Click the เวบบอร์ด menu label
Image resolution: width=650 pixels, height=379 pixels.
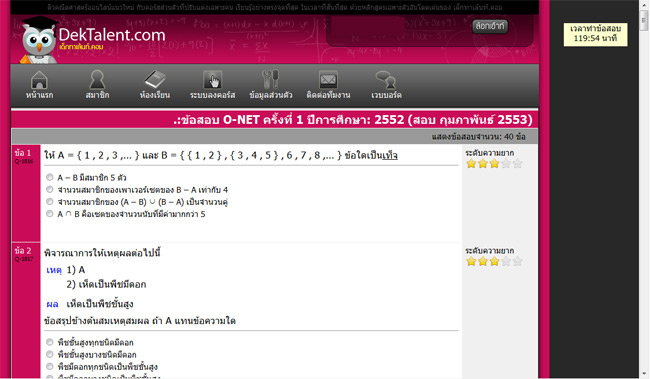(x=386, y=95)
